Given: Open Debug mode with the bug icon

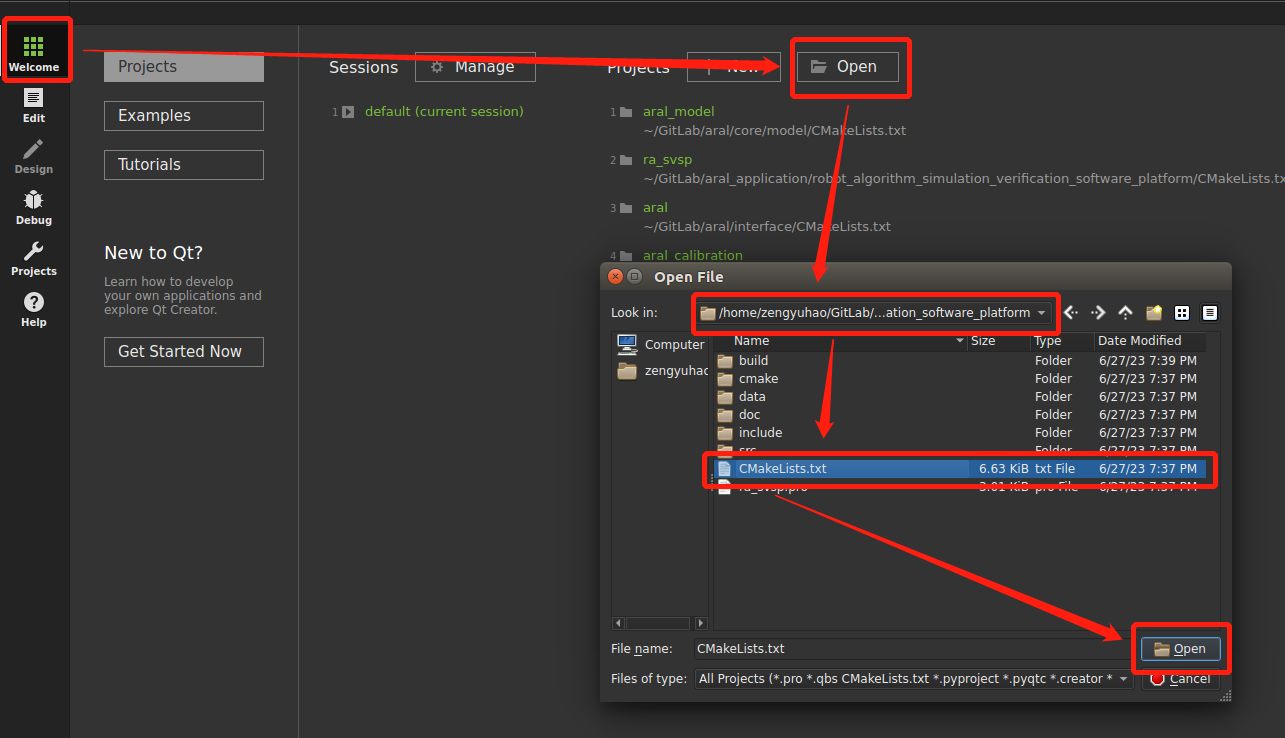Looking at the screenshot, I should [x=34, y=206].
